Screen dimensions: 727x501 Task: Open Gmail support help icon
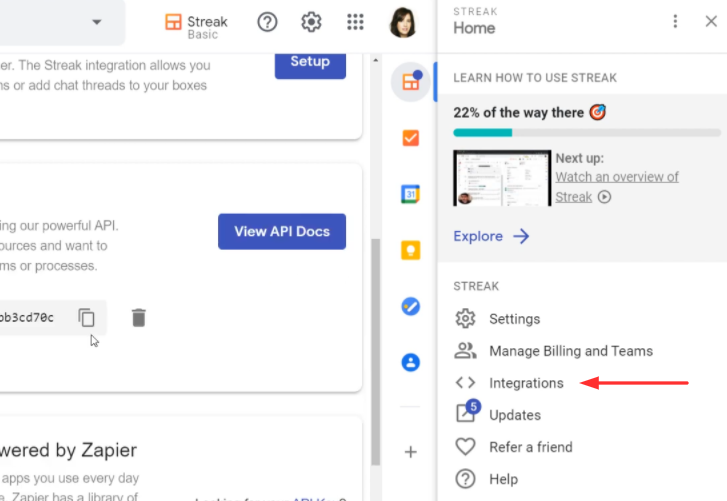point(267,22)
